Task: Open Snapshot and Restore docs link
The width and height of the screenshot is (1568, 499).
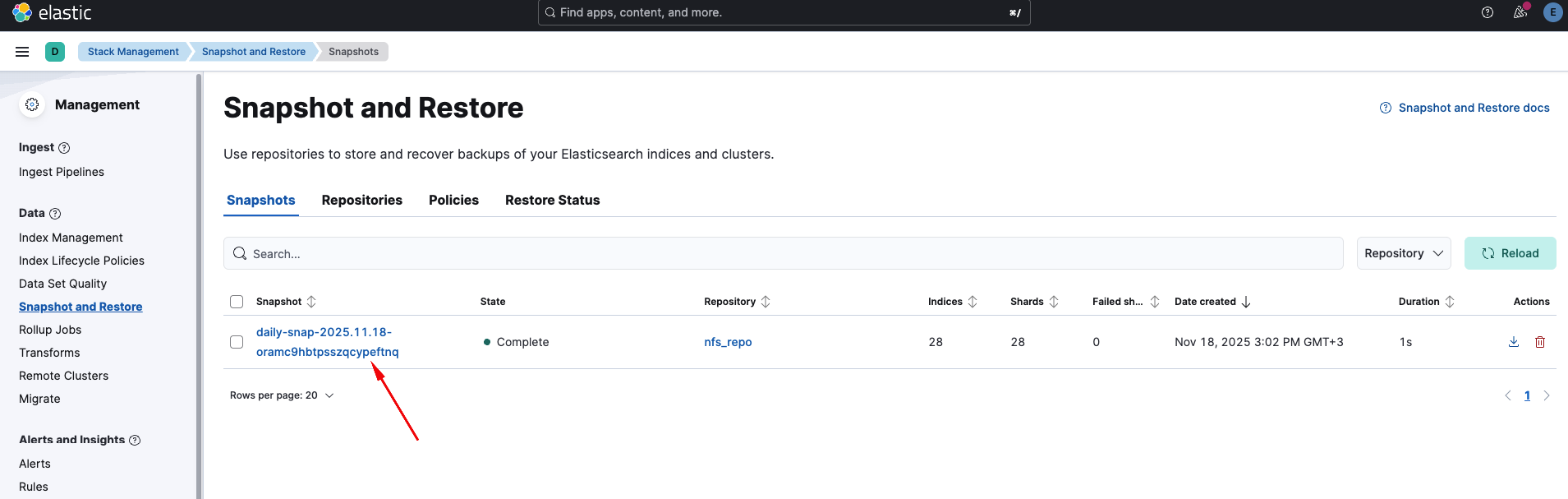Action: (x=1473, y=108)
